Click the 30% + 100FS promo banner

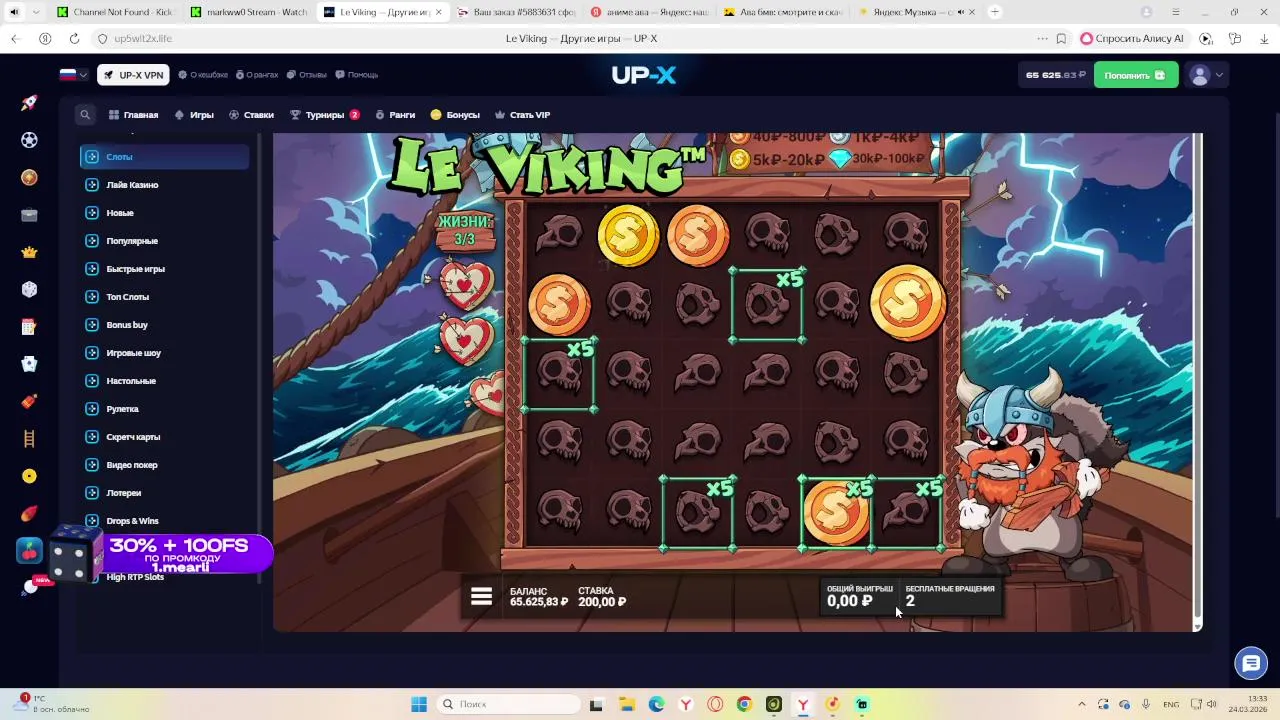(x=163, y=553)
